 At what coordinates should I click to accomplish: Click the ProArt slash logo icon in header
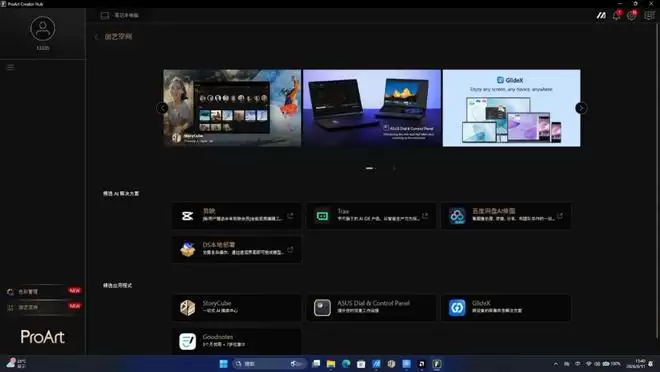pos(601,16)
